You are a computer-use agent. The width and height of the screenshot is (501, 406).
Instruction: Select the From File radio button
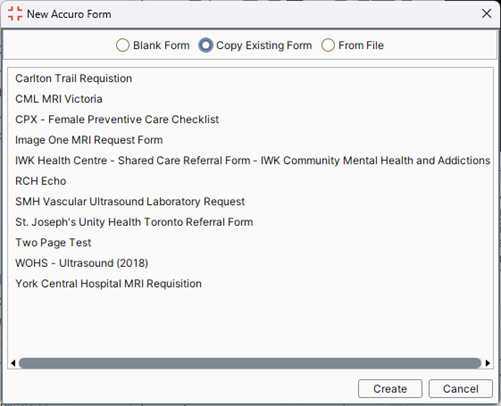click(352, 45)
